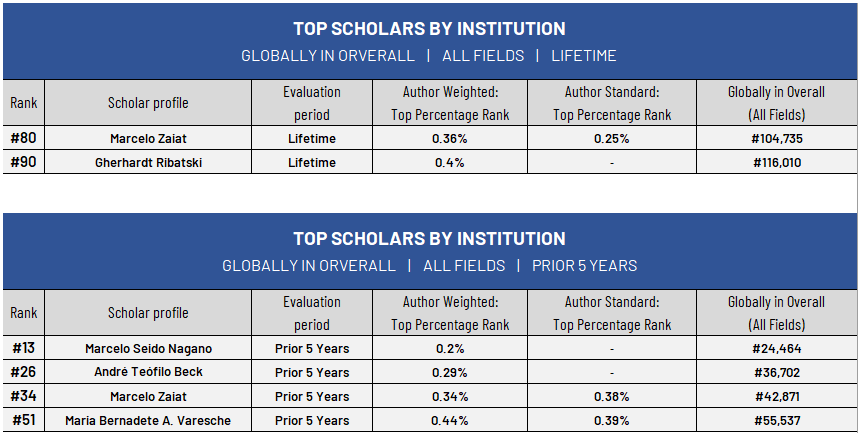This screenshot has width=861, height=435.
Task: Select the #13 rank cell
Action: coord(24,348)
